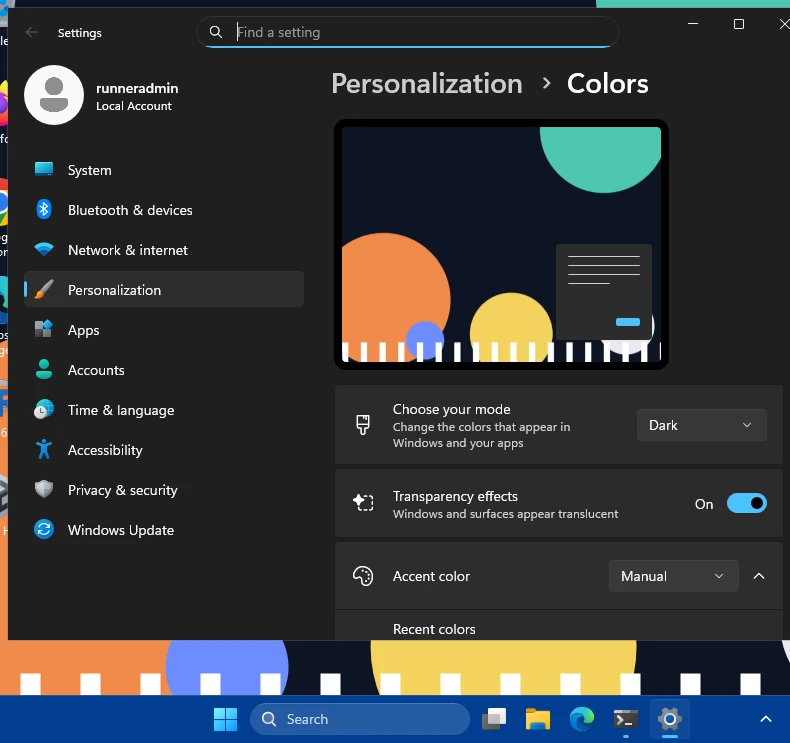Click the runneradmin profile avatar
Image resolution: width=790 pixels, height=743 pixels.
click(54, 95)
